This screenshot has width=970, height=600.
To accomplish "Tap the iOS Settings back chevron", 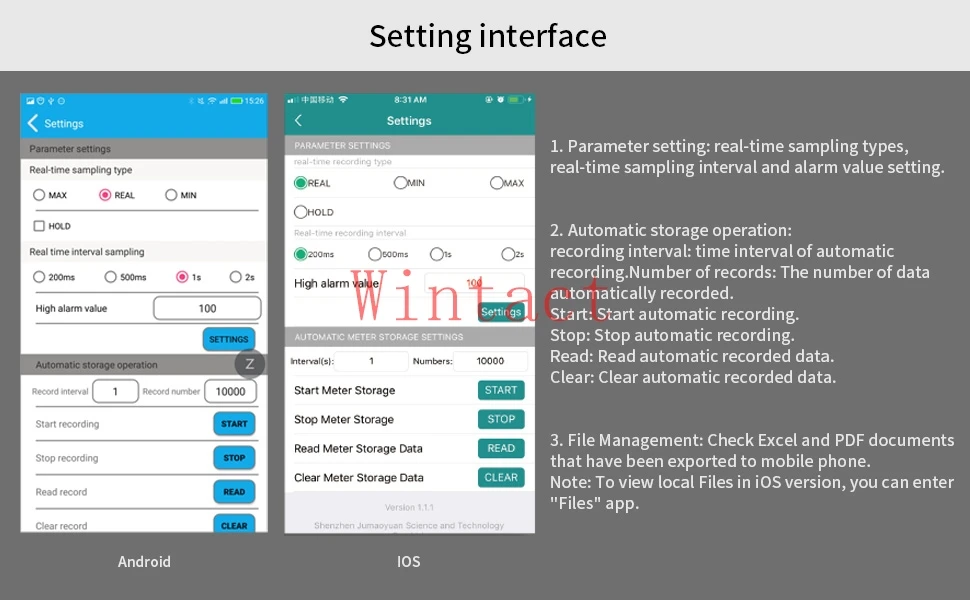I will (x=298, y=121).
